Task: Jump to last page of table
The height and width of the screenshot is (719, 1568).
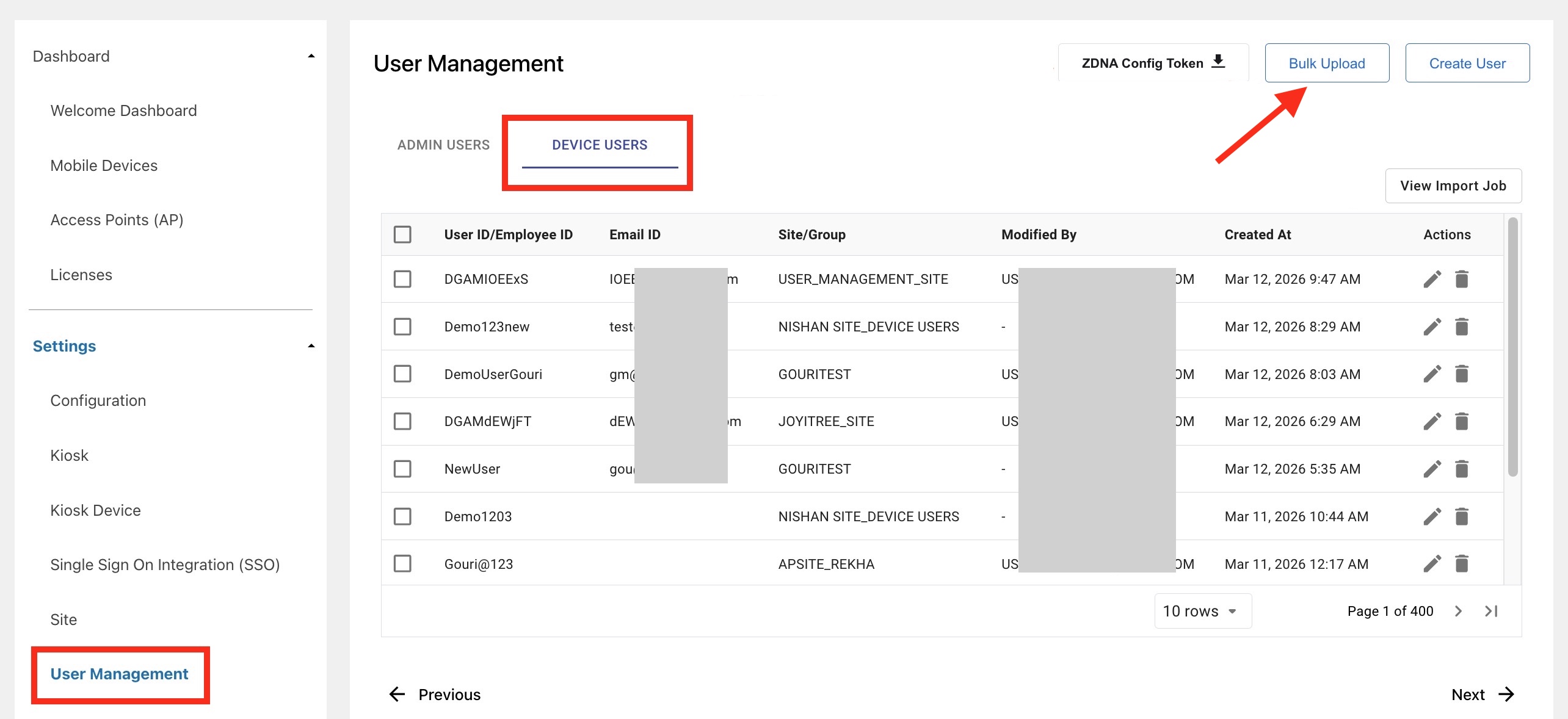Action: [x=1492, y=611]
